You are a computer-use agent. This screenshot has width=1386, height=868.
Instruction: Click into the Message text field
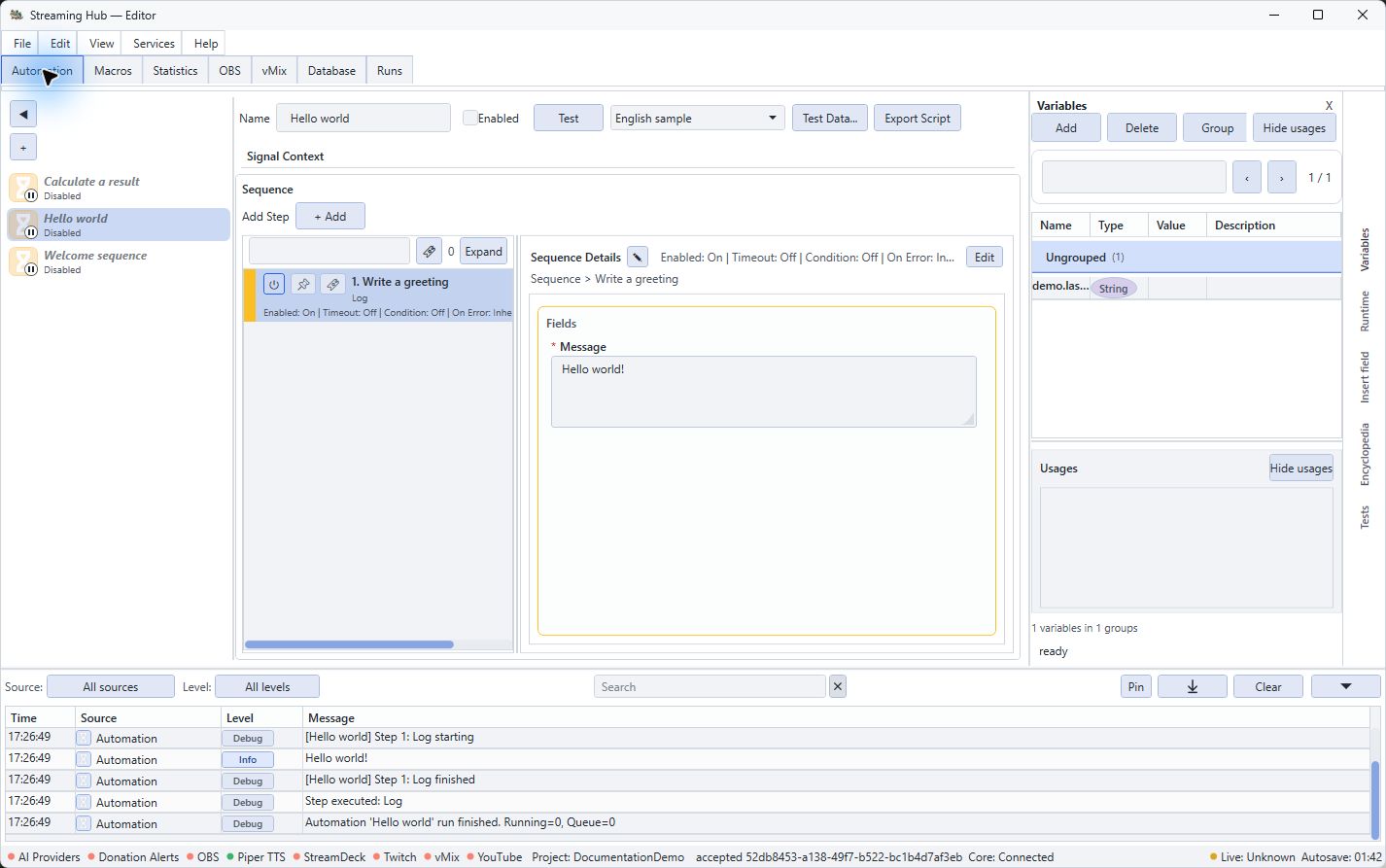tap(764, 392)
